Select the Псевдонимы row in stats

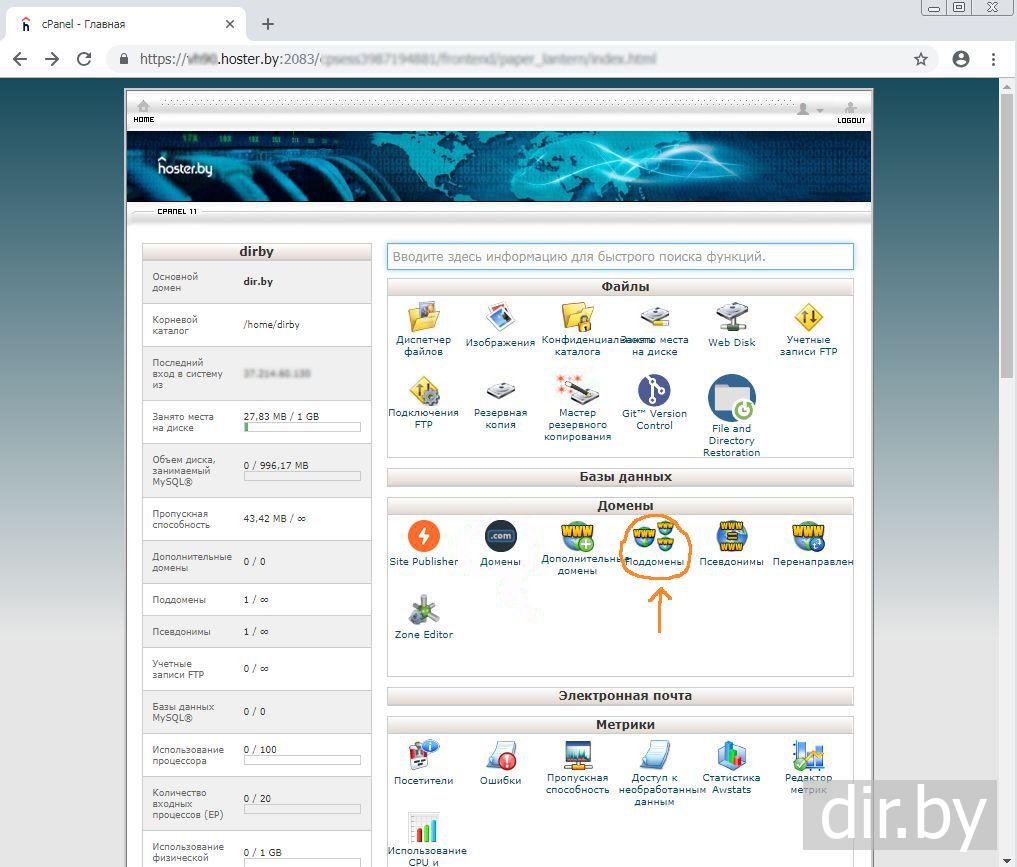(x=257, y=632)
